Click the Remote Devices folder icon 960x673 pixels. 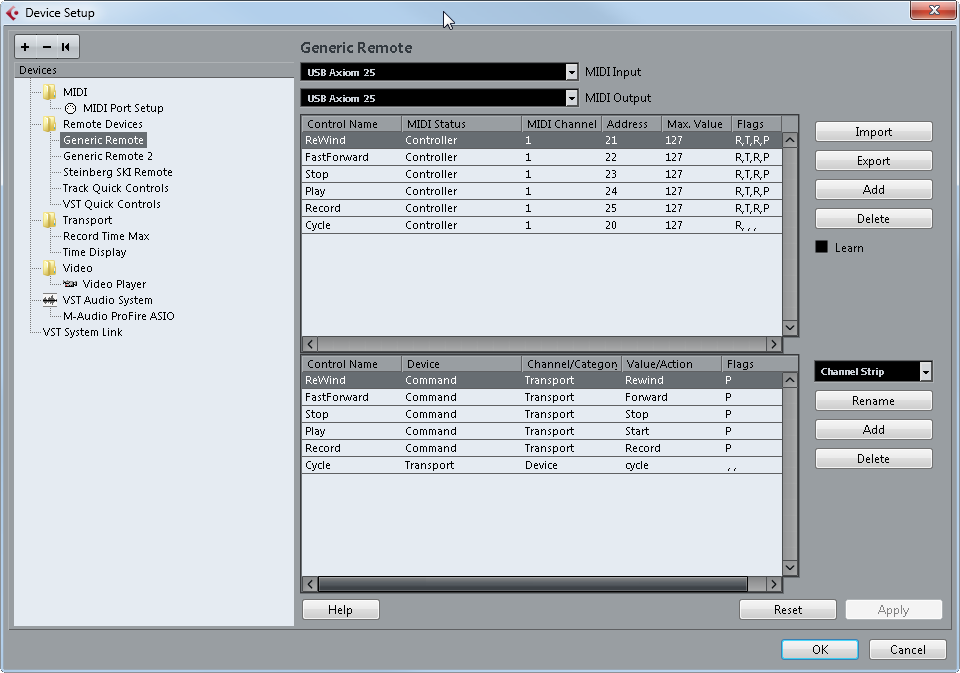click(50, 123)
